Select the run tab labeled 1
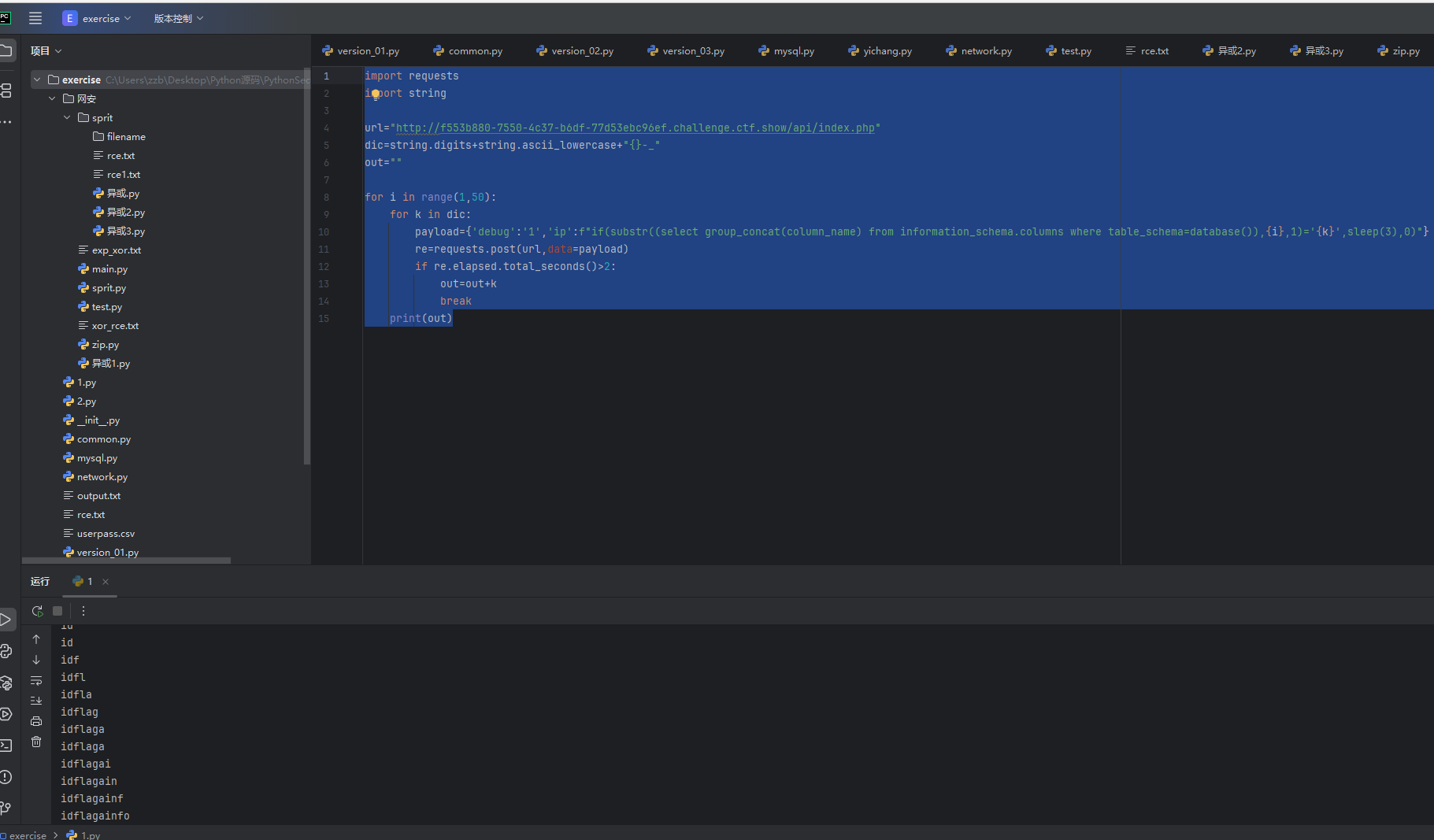The width and height of the screenshot is (1434, 840). pyautogui.click(x=83, y=581)
